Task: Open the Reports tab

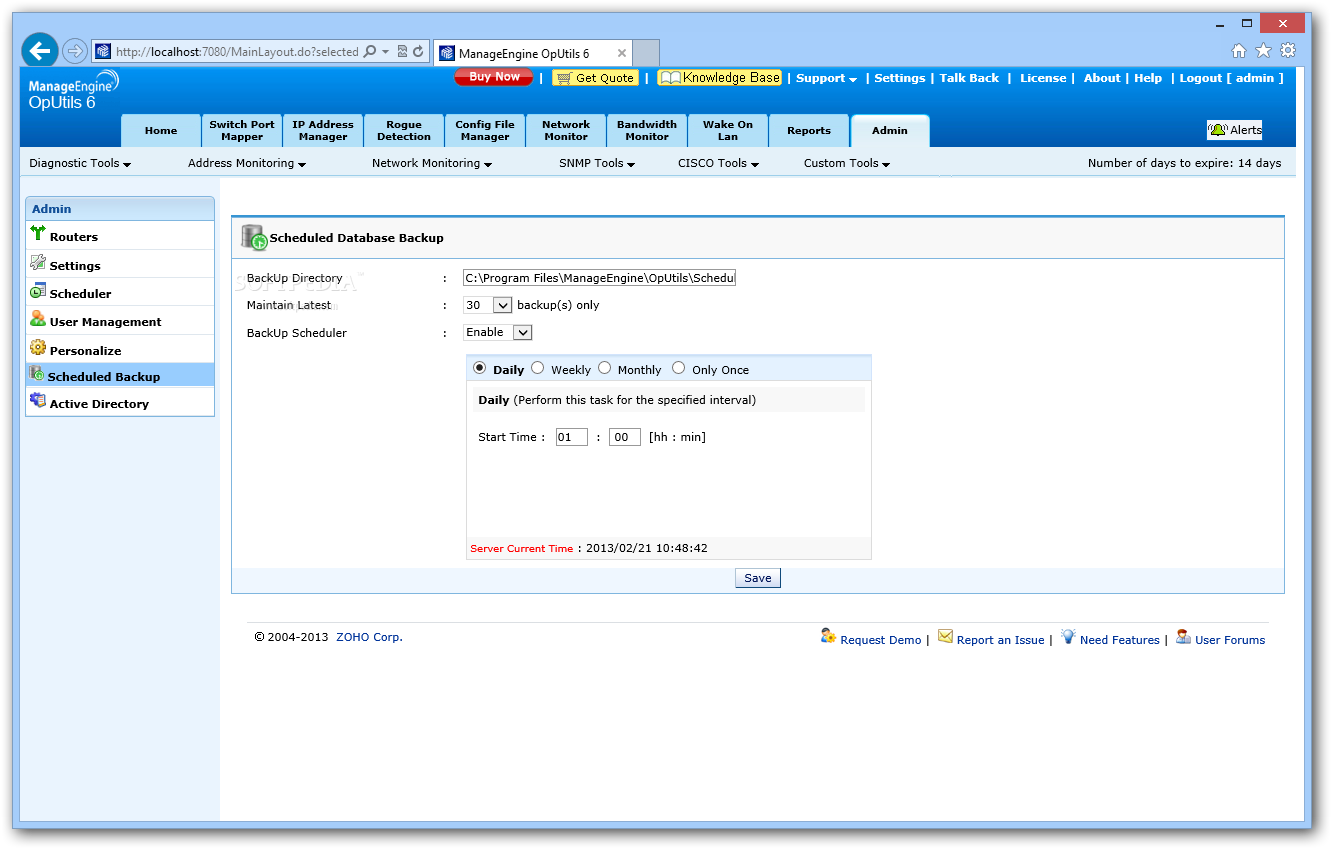Action: [809, 131]
